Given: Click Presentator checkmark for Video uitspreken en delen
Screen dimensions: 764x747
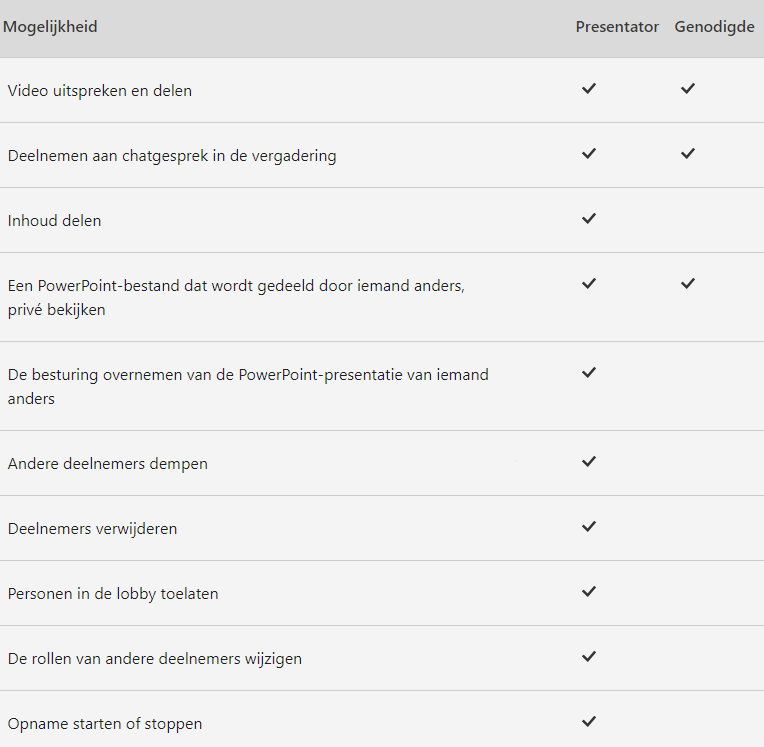Looking at the screenshot, I should (589, 89).
